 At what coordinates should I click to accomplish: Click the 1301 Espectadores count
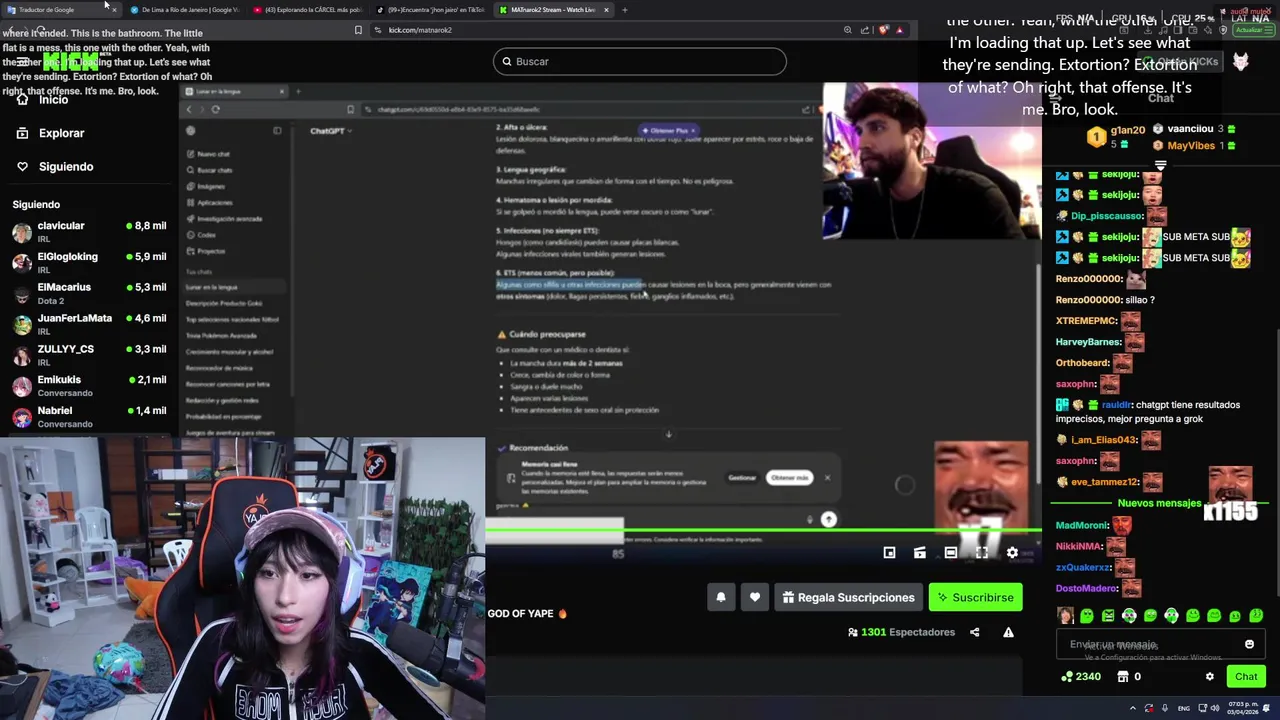pos(901,632)
